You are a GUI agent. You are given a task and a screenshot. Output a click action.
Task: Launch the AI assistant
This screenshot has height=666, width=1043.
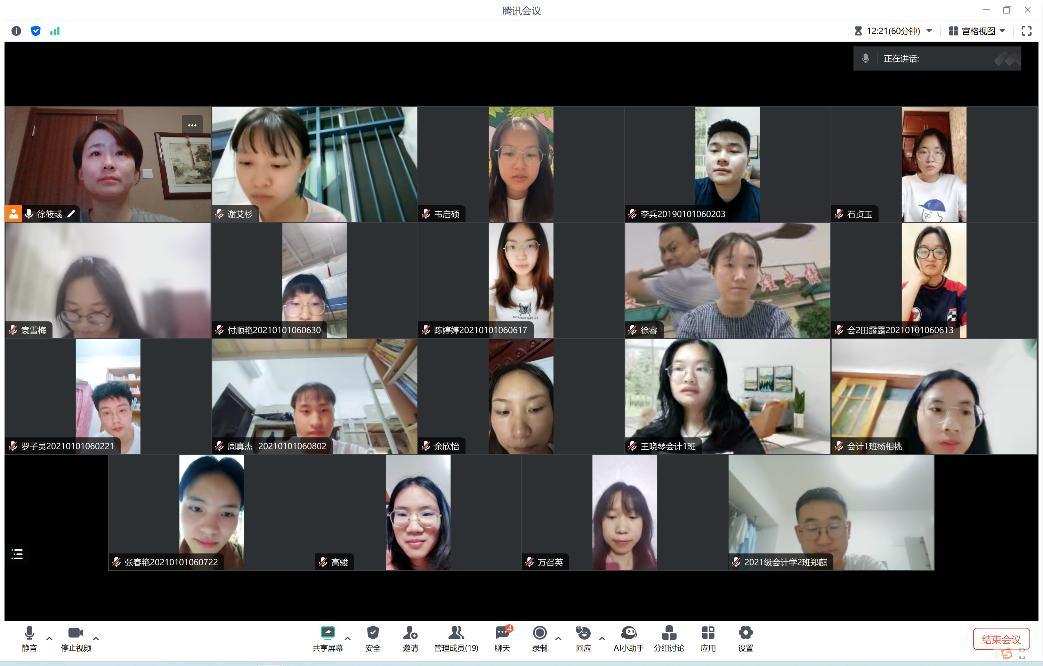tap(629, 637)
